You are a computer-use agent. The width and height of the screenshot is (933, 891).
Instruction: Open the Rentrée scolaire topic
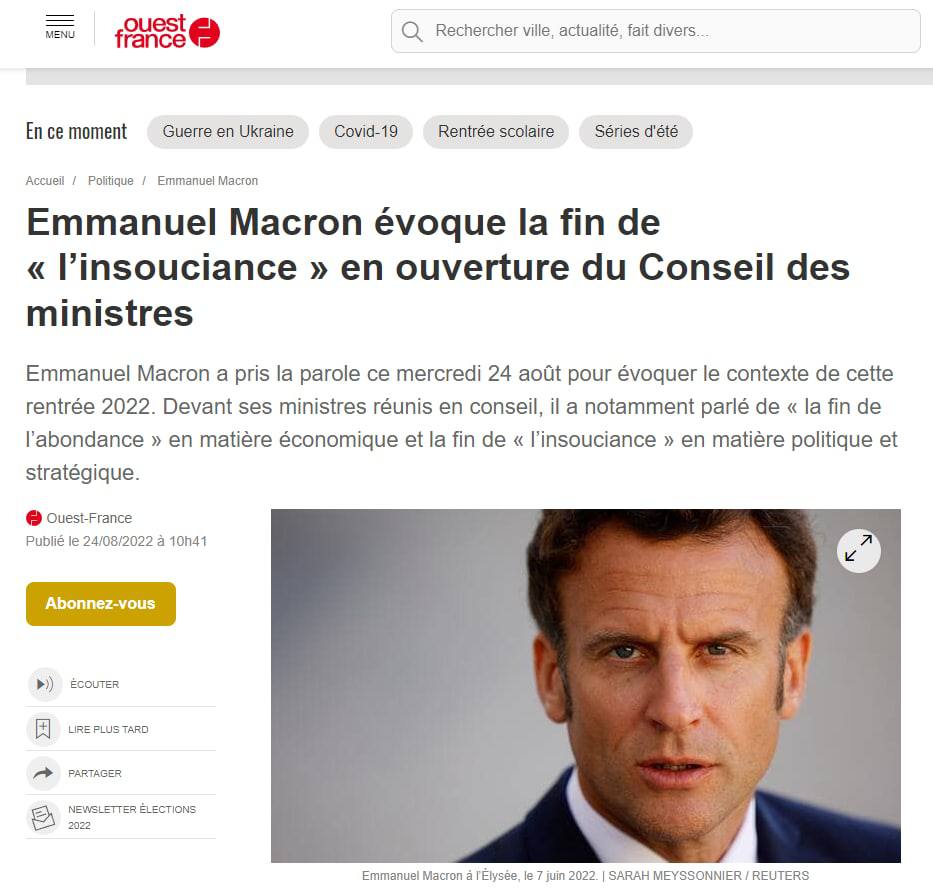point(496,132)
